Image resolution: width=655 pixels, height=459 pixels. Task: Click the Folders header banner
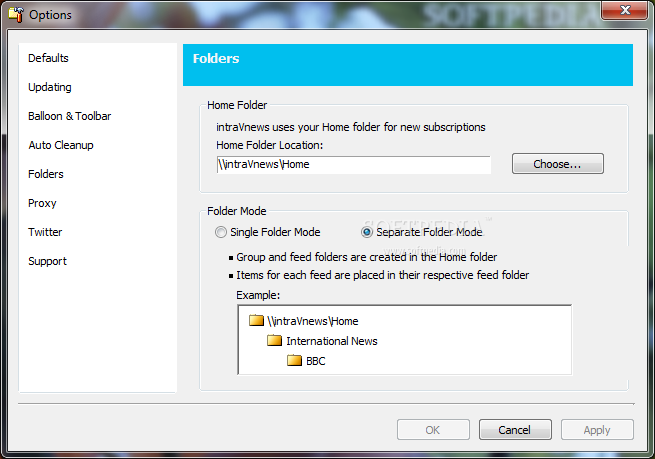tap(408, 65)
